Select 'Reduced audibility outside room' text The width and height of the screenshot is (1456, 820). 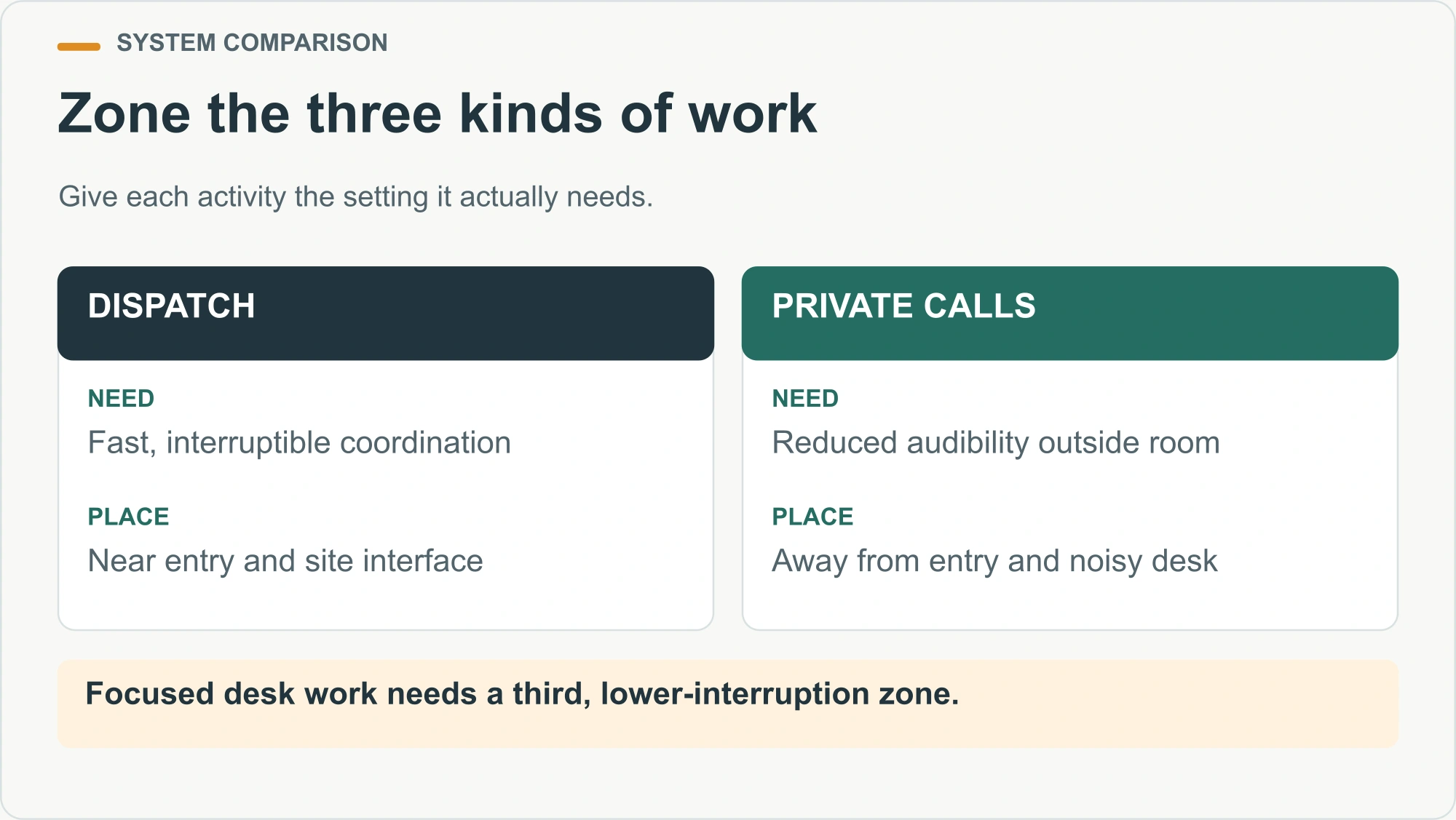point(996,443)
